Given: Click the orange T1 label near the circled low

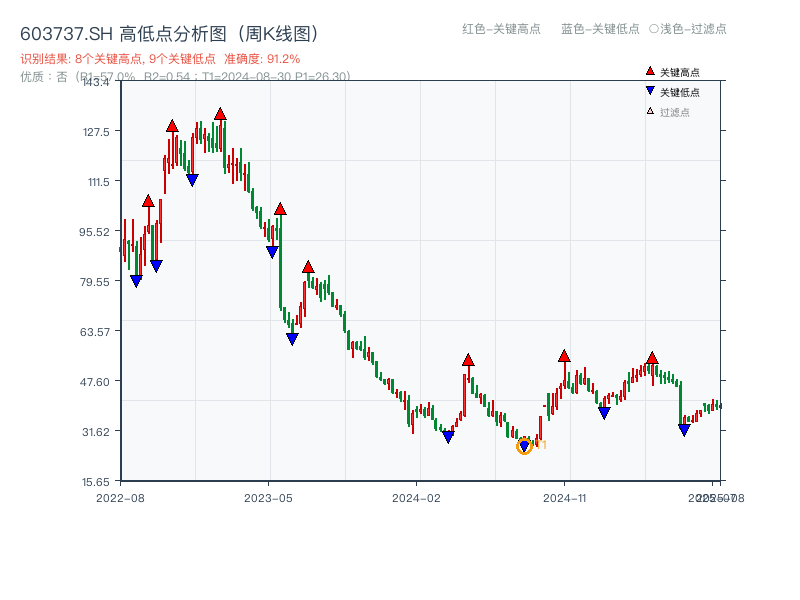Looking at the screenshot, I should pos(542,445).
